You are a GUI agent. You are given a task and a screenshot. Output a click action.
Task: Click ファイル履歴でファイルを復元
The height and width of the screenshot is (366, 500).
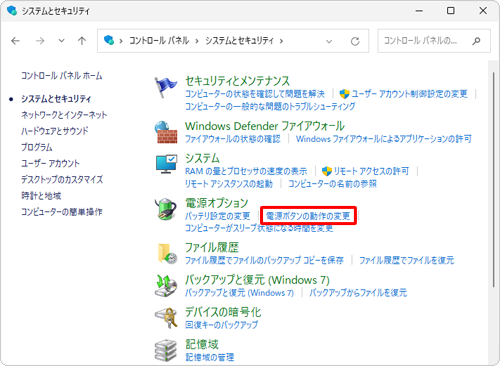pos(407,260)
